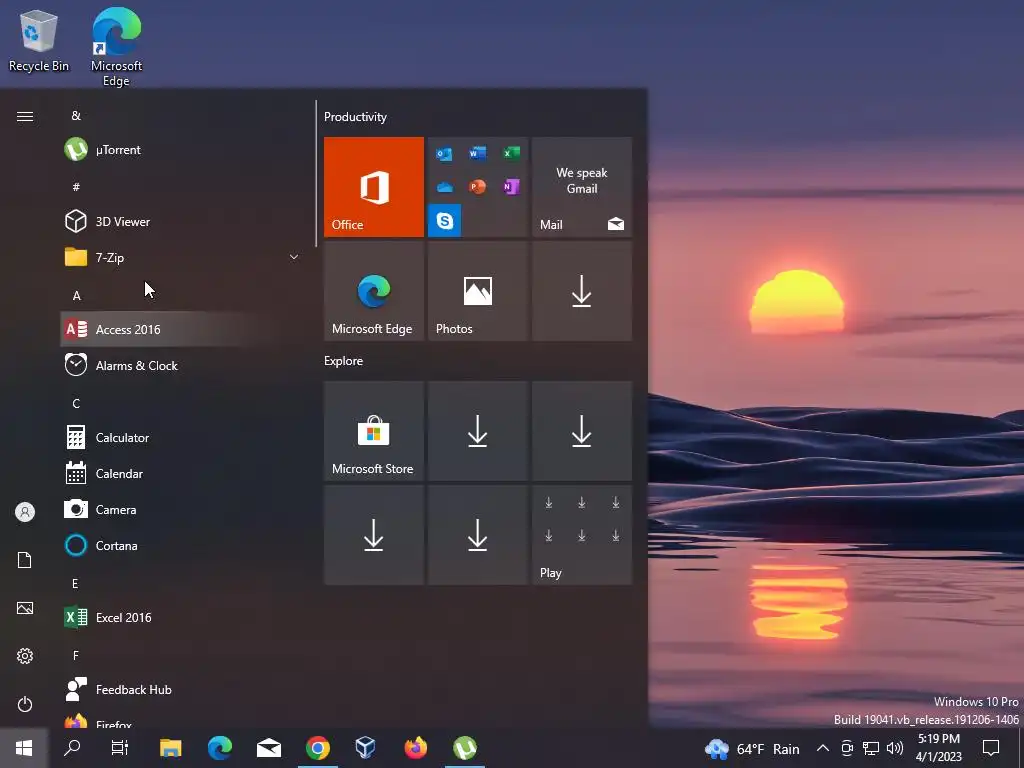Open the Calendar app
This screenshot has height=768, width=1024.
[180, 473]
